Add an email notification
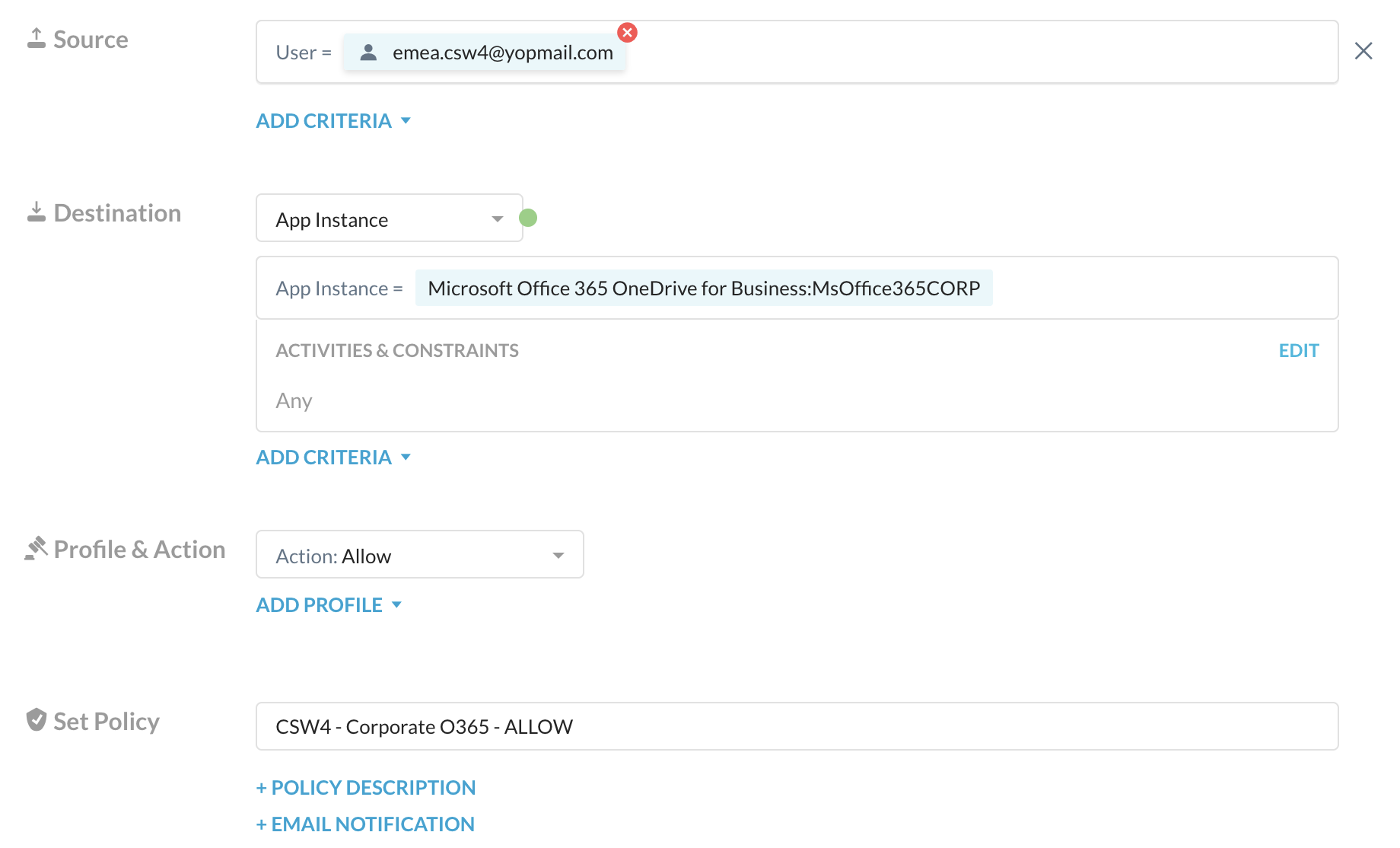 pos(366,824)
